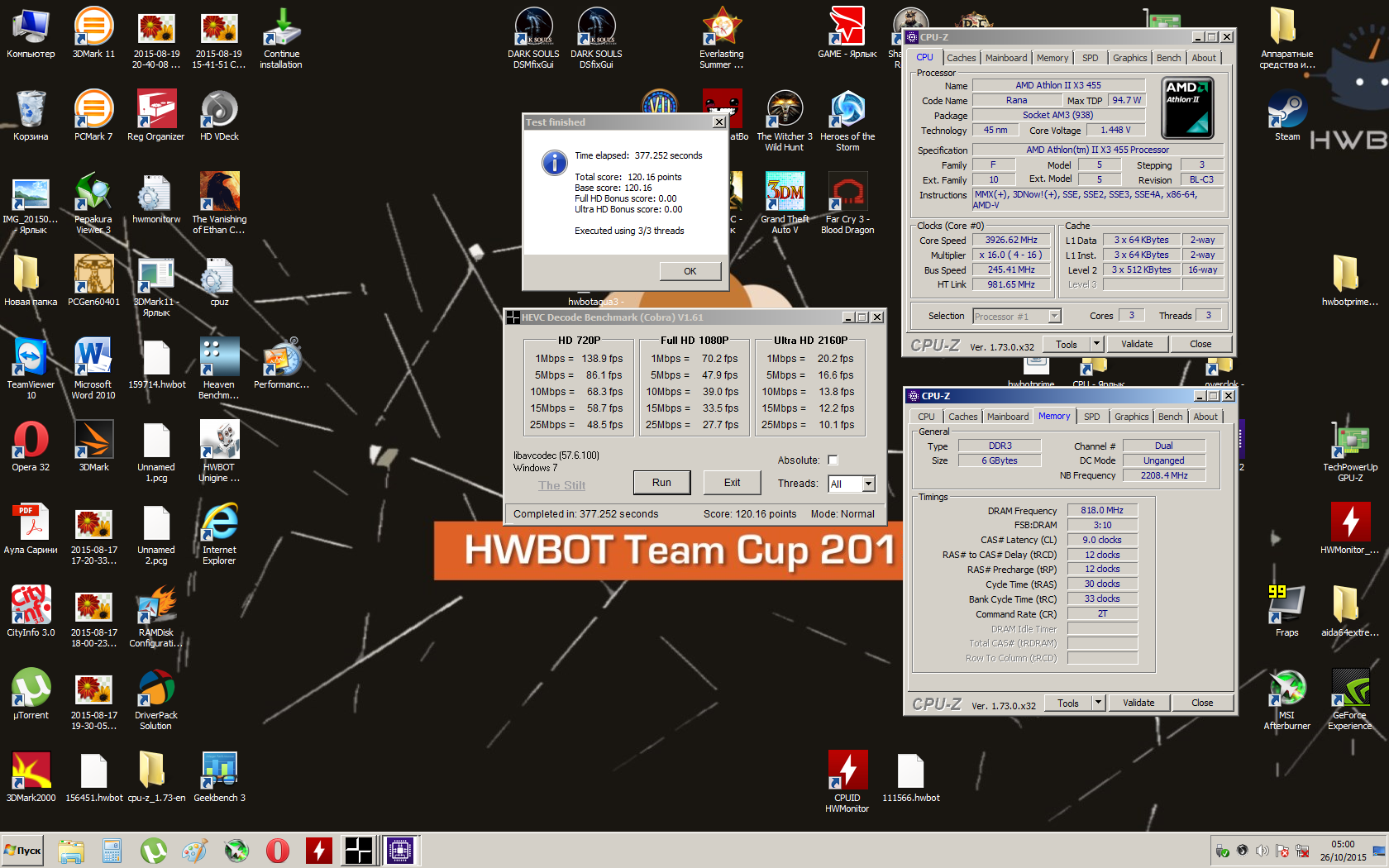Expand the Processor #1 selection dropdown
Viewport: 1389px width, 868px height.
coord(1054,316)
